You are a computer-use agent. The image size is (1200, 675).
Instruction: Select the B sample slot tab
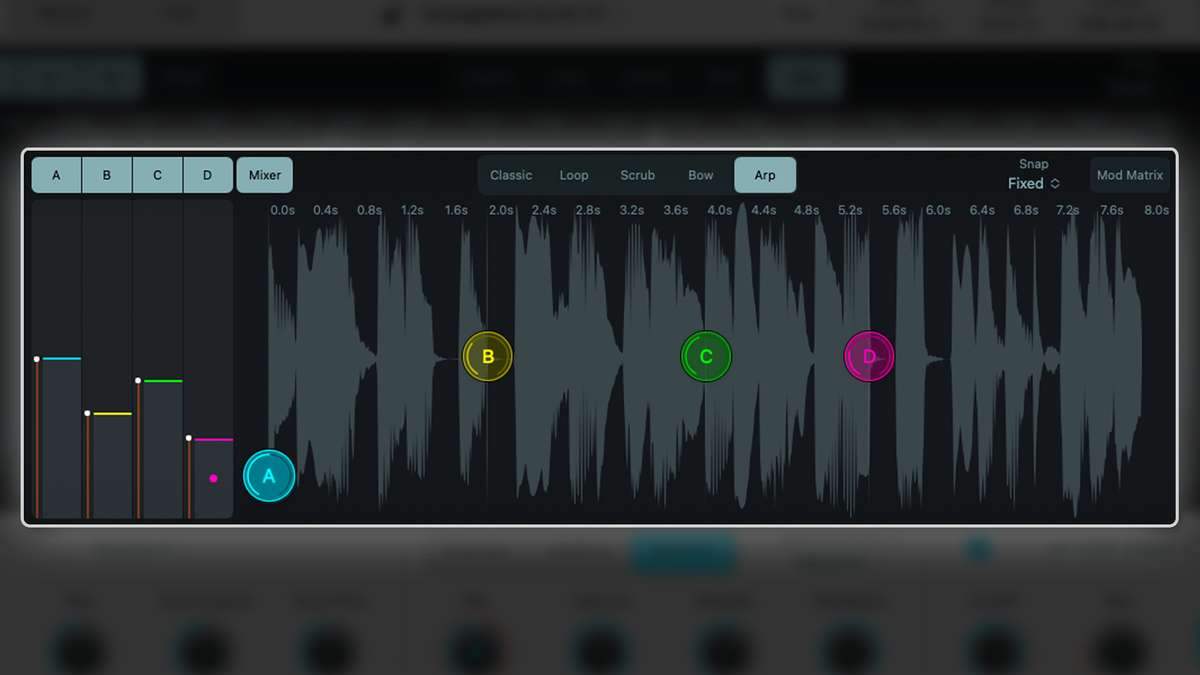(x=106, y=174)
